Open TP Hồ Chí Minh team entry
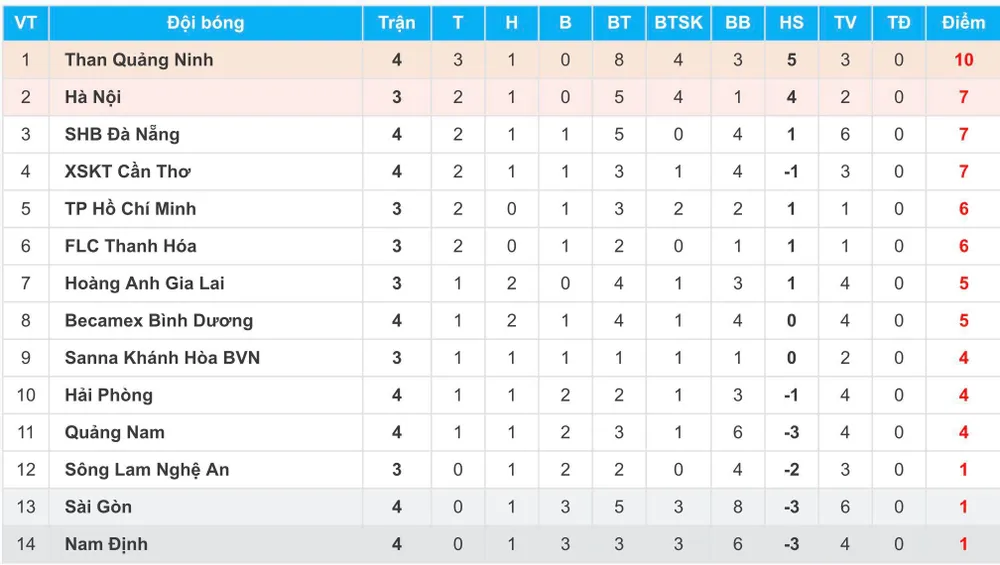This screenshot has width=1000, height=565. (x=130, y=209)
